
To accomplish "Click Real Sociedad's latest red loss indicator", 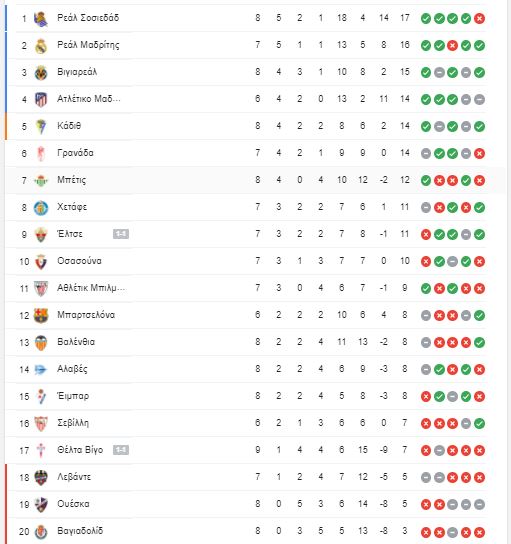I will [x=479, y=18].
